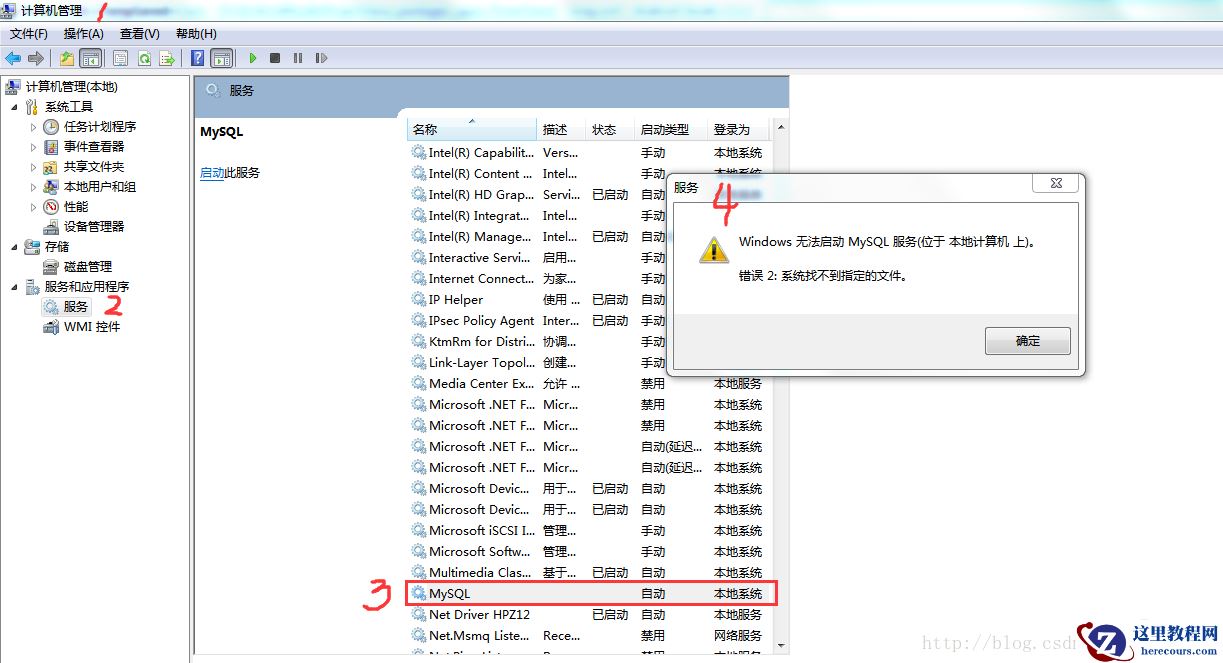
Task: Select 任务计划程序 in the tree
Action: click(100, 127)
